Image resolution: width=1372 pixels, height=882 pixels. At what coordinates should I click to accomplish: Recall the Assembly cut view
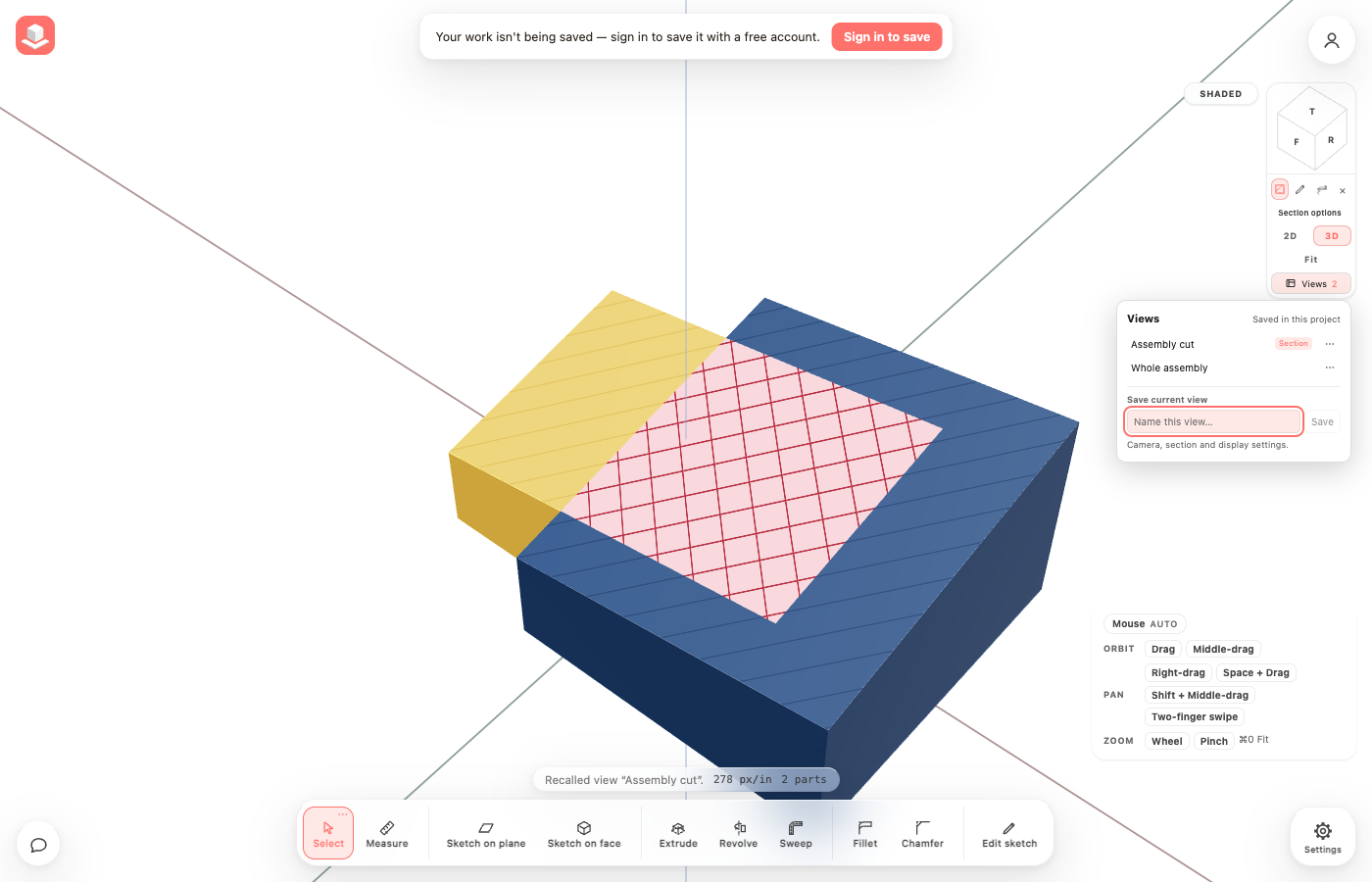(1162, 345)
